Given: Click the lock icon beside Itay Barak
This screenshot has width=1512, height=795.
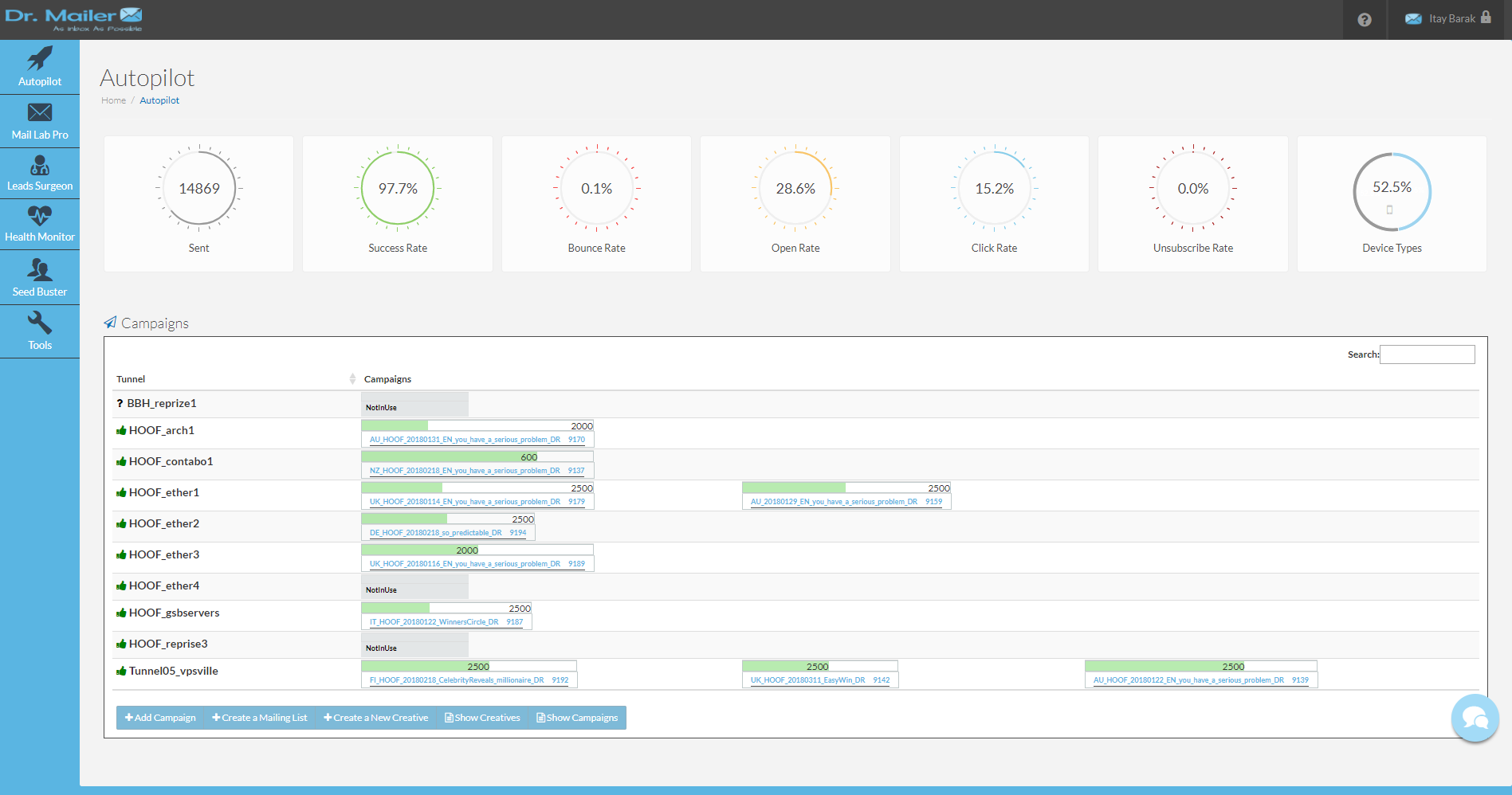Looking at the screenshot, I should point(1486,18).
